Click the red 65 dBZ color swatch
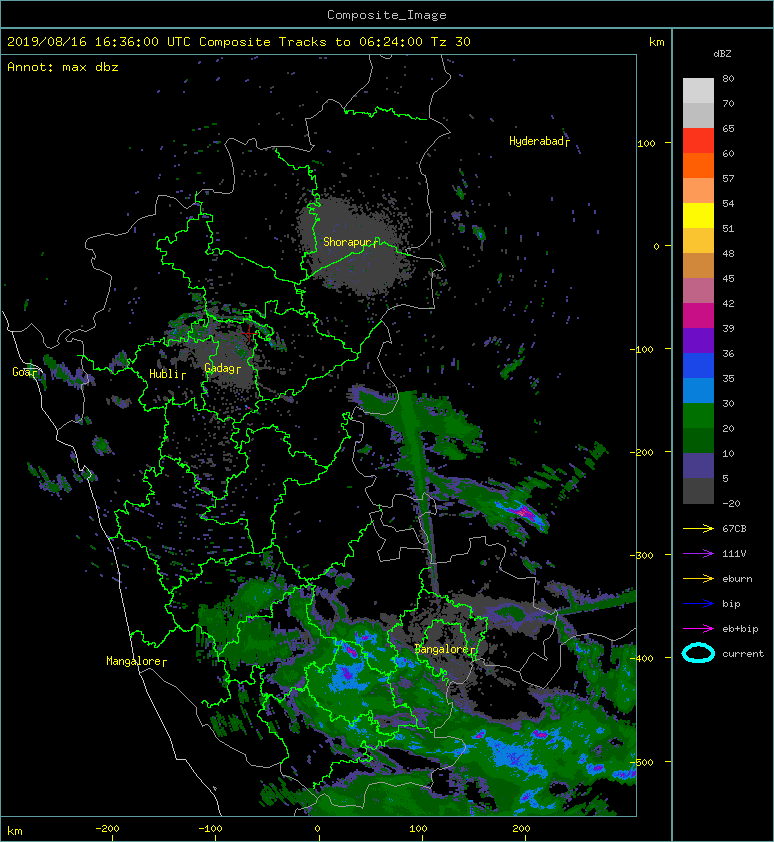This screenshot has width=774, height=842. [x=698, y=141]
